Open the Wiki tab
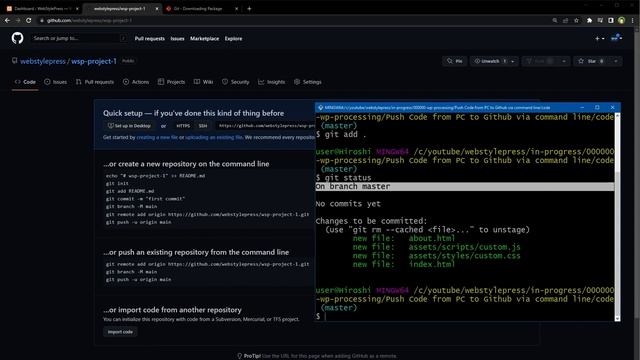 click(x=203, y=82)
